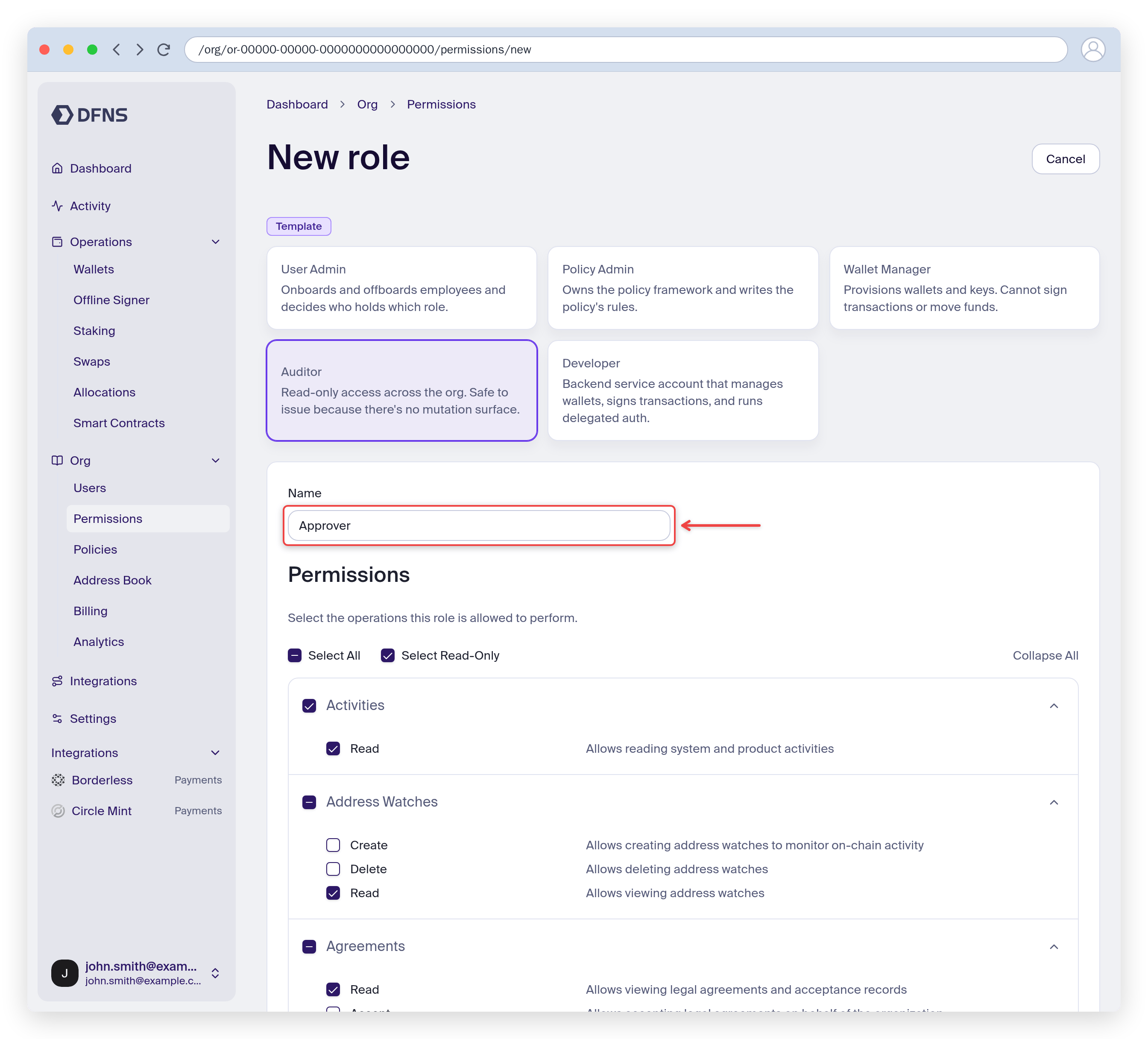Viewport: 1148px width, 1039px height.
Task: Toggle the Select All checkbox
Action: point(294,656)
